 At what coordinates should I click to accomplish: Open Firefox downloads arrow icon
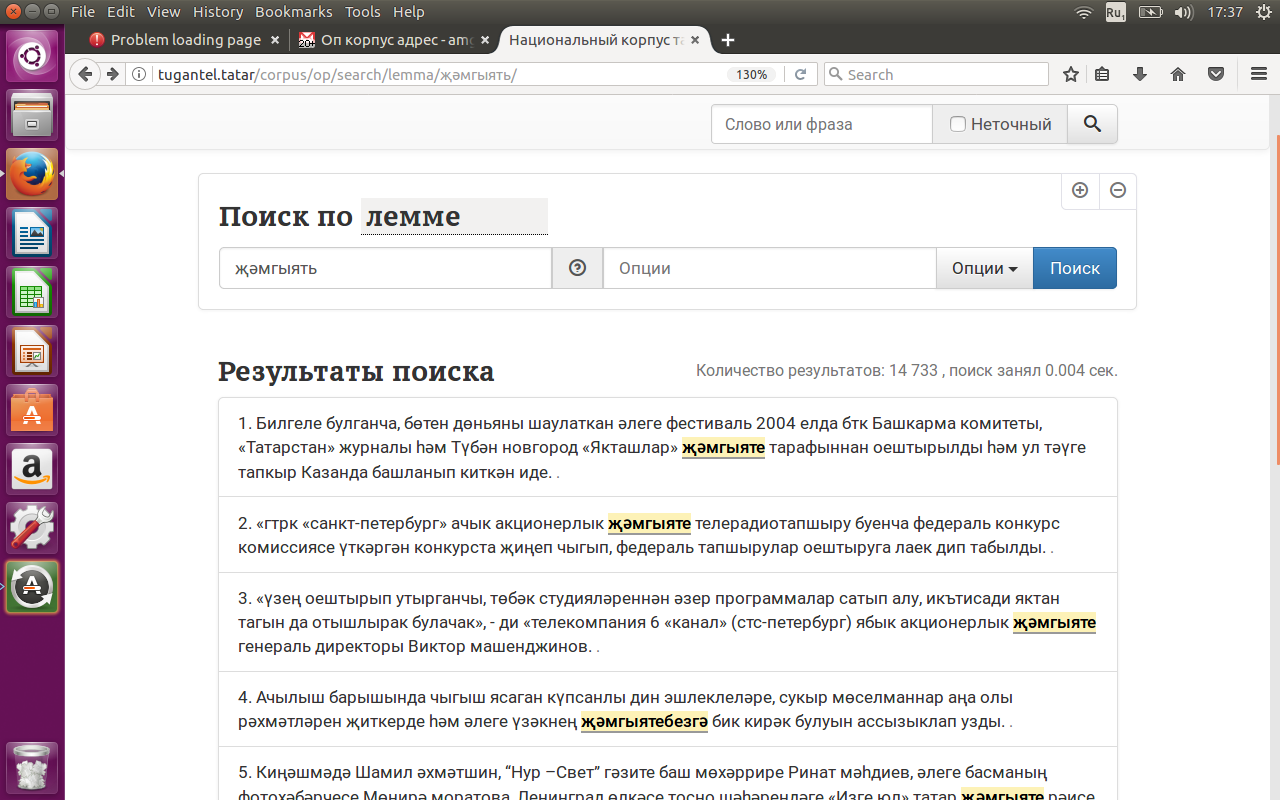[x=1140, y=73]
